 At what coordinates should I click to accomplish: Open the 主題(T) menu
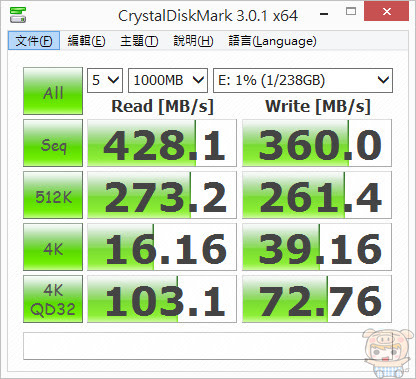139,41
